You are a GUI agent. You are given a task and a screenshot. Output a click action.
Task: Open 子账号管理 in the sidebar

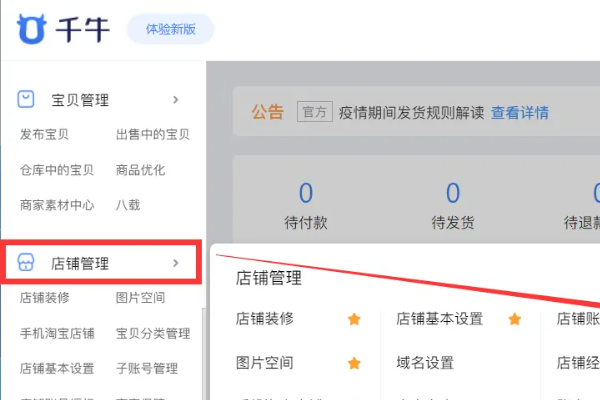tap(146, 368)
